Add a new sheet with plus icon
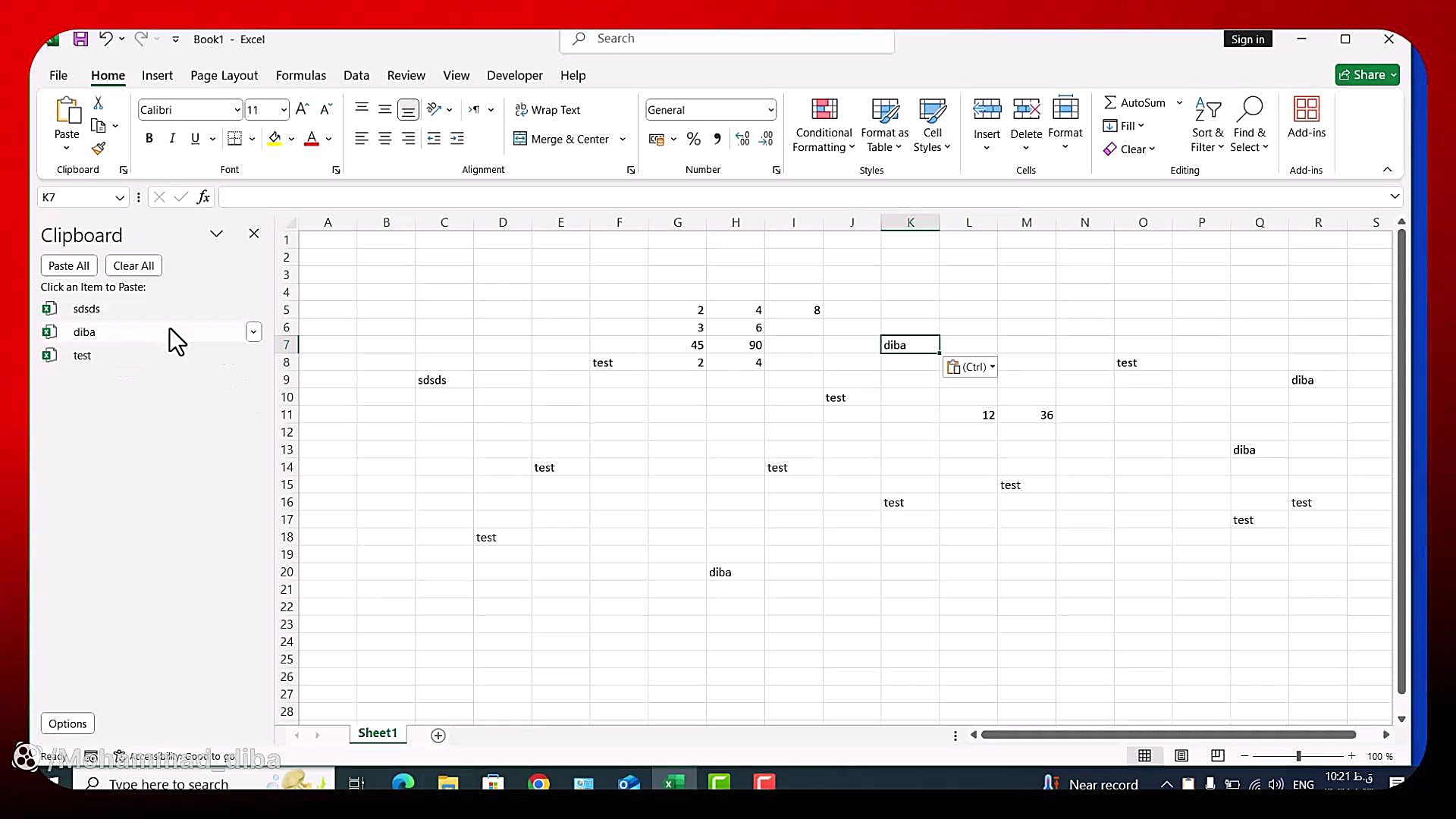 pos(438,735)
